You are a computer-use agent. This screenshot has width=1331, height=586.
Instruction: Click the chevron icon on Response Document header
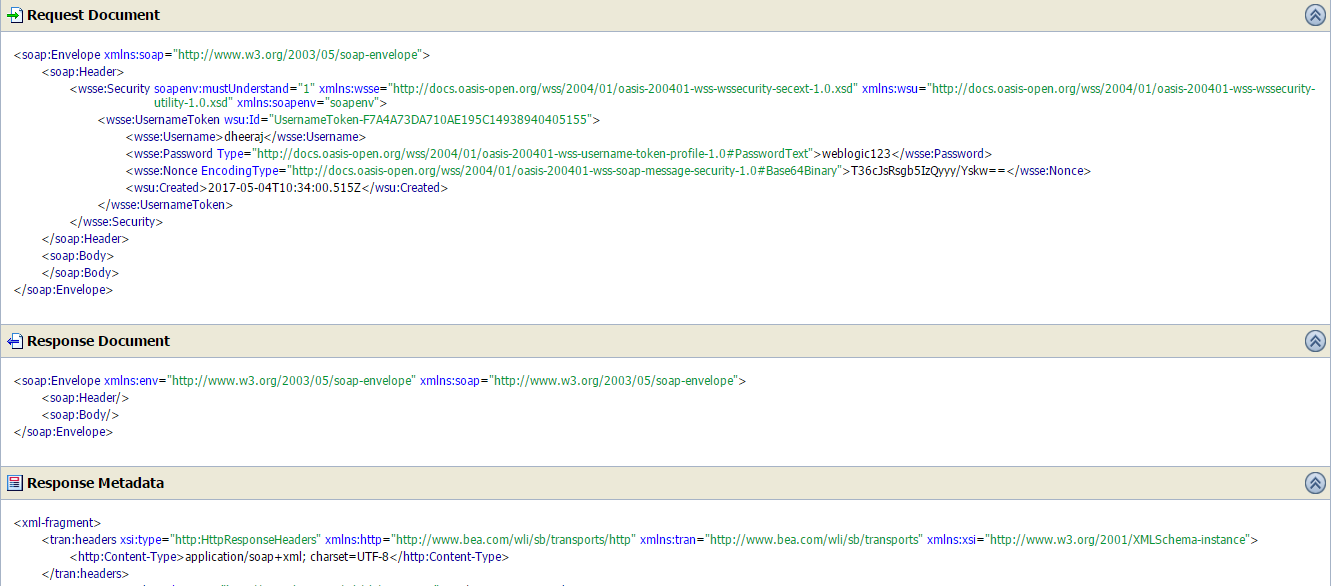pos(1315,340)
